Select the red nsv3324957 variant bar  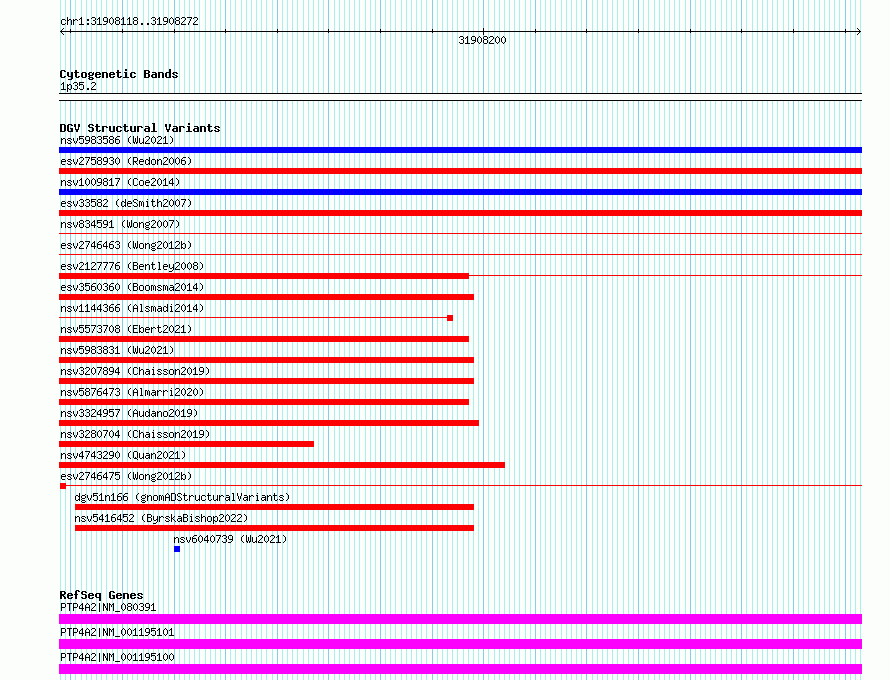coord(269,423)
